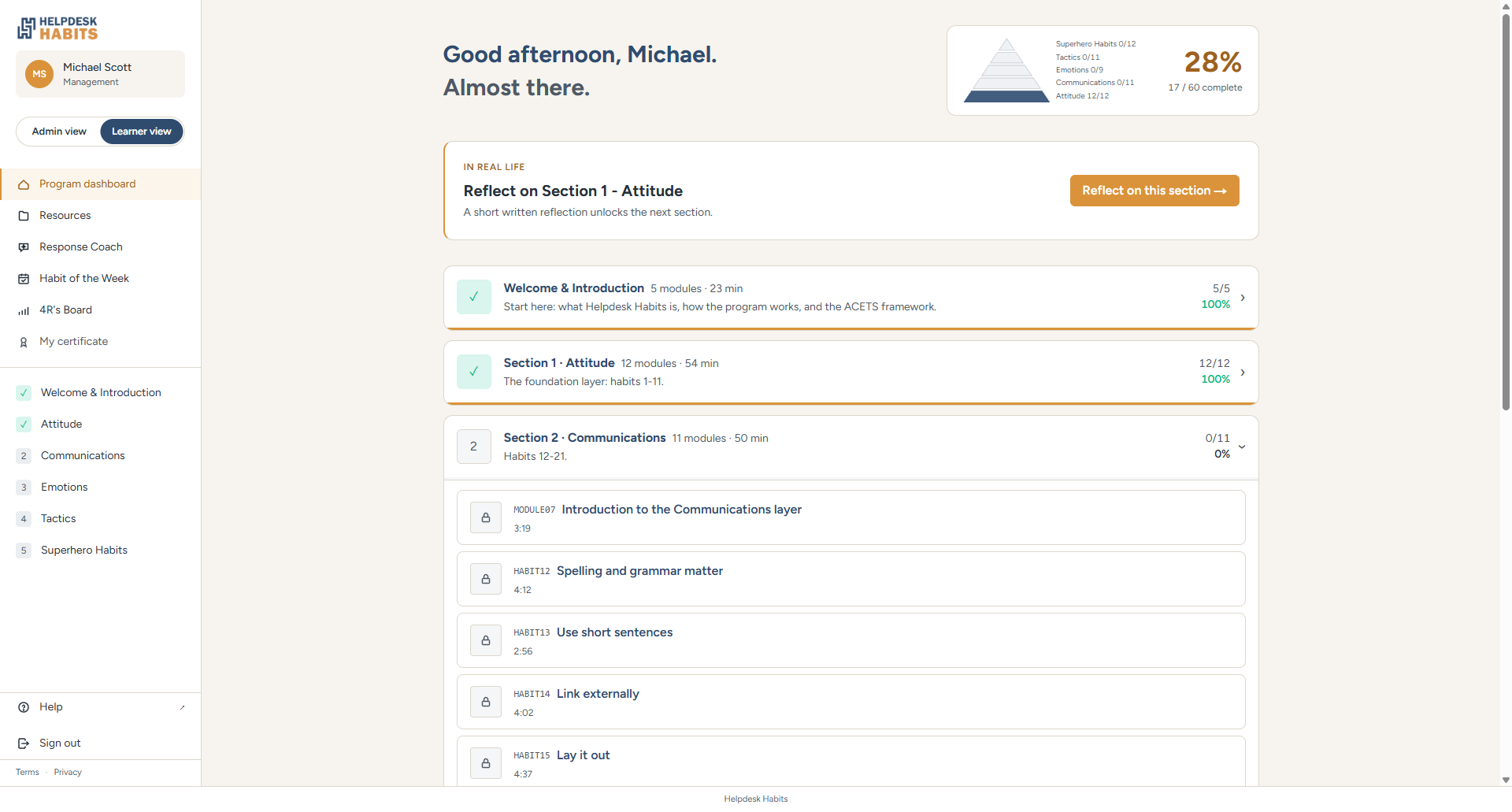Jump to Tactics section in sidebar

pyautogui.click(x=101, y=519)
